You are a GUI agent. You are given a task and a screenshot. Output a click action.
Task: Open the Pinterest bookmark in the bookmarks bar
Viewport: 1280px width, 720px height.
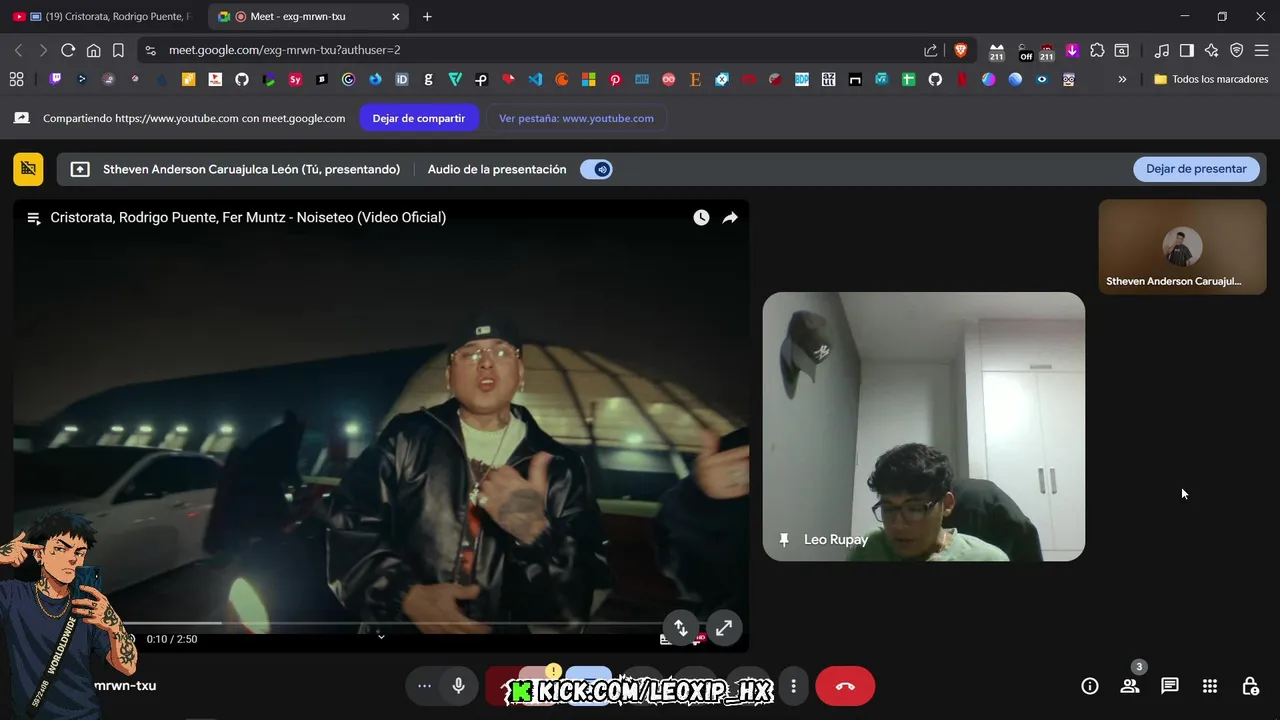615,79
